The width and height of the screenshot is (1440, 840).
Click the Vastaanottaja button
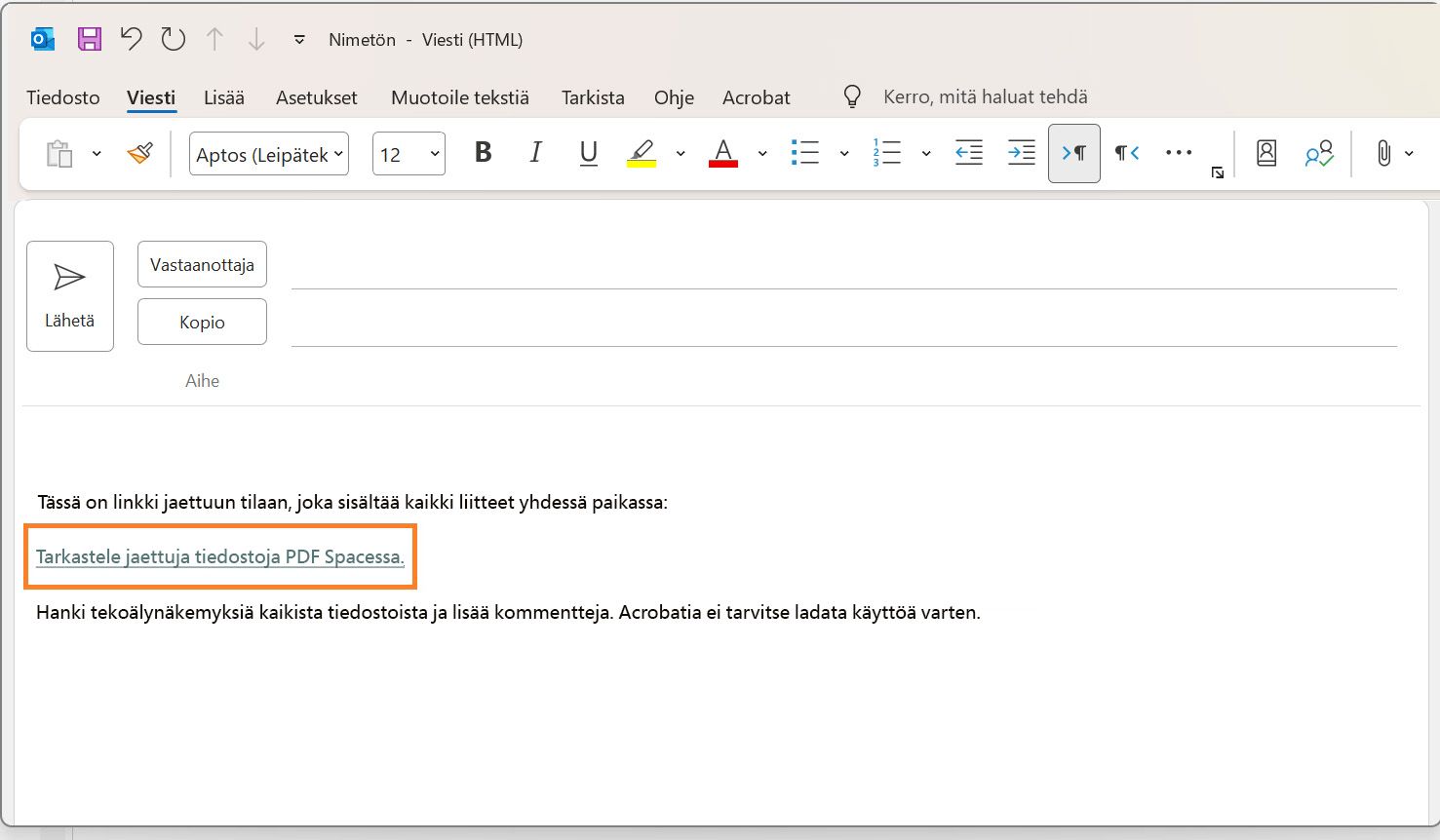click(x=202, y=265)
